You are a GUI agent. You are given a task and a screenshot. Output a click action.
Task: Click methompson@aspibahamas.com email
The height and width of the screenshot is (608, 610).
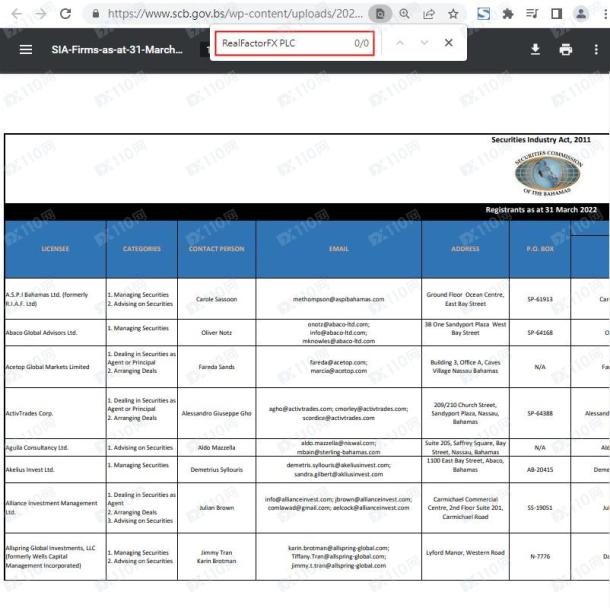pyautogui.click(x=338, y=299)
